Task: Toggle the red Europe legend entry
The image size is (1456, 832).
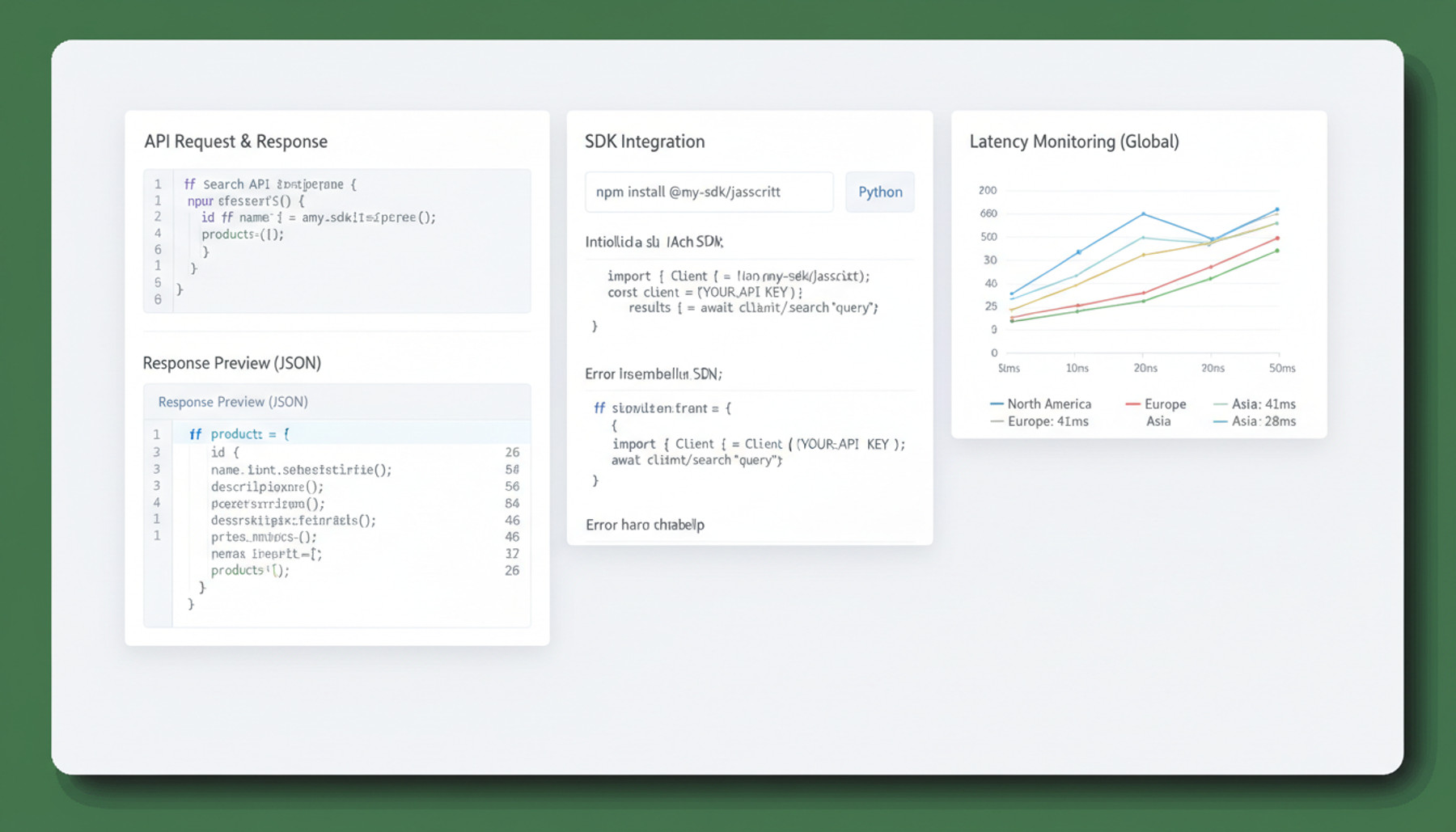Action: click(x=1155, y=403)
